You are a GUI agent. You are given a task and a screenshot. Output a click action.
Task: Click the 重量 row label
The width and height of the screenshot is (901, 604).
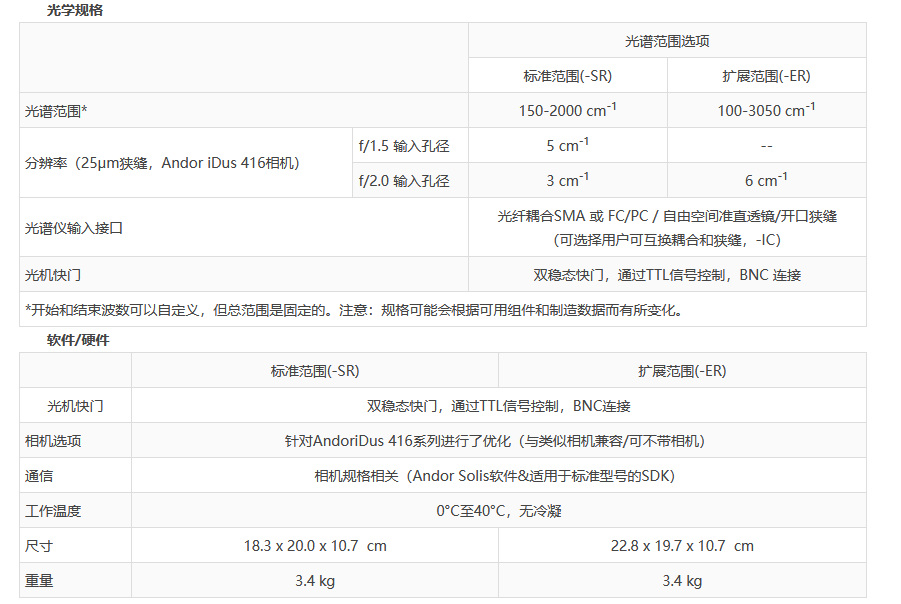click(x=39, y=581)
